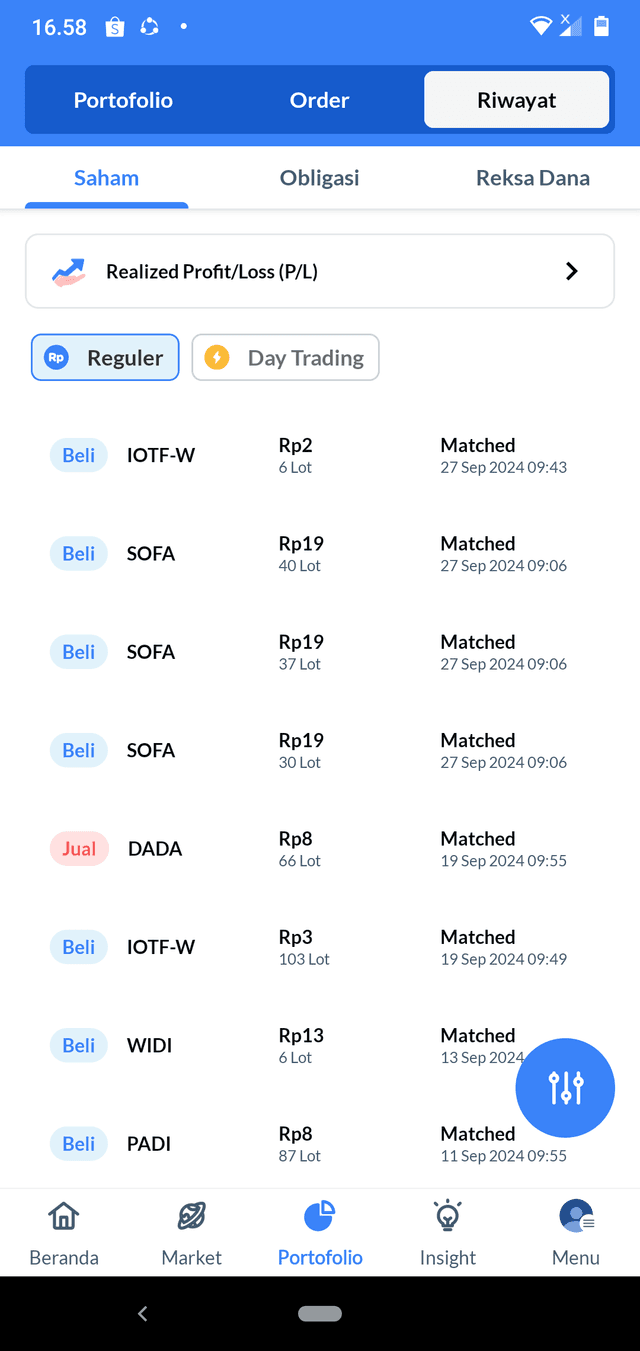Tap the Beli badge for PADI
Viewport: 640px width, 1351px height.
tap(79, 1144)
